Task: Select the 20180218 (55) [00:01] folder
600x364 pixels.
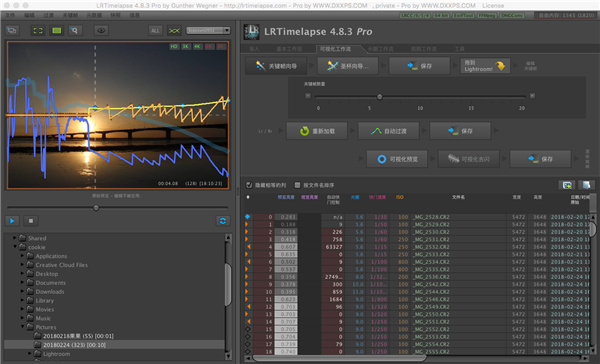Action: [78, 336]
